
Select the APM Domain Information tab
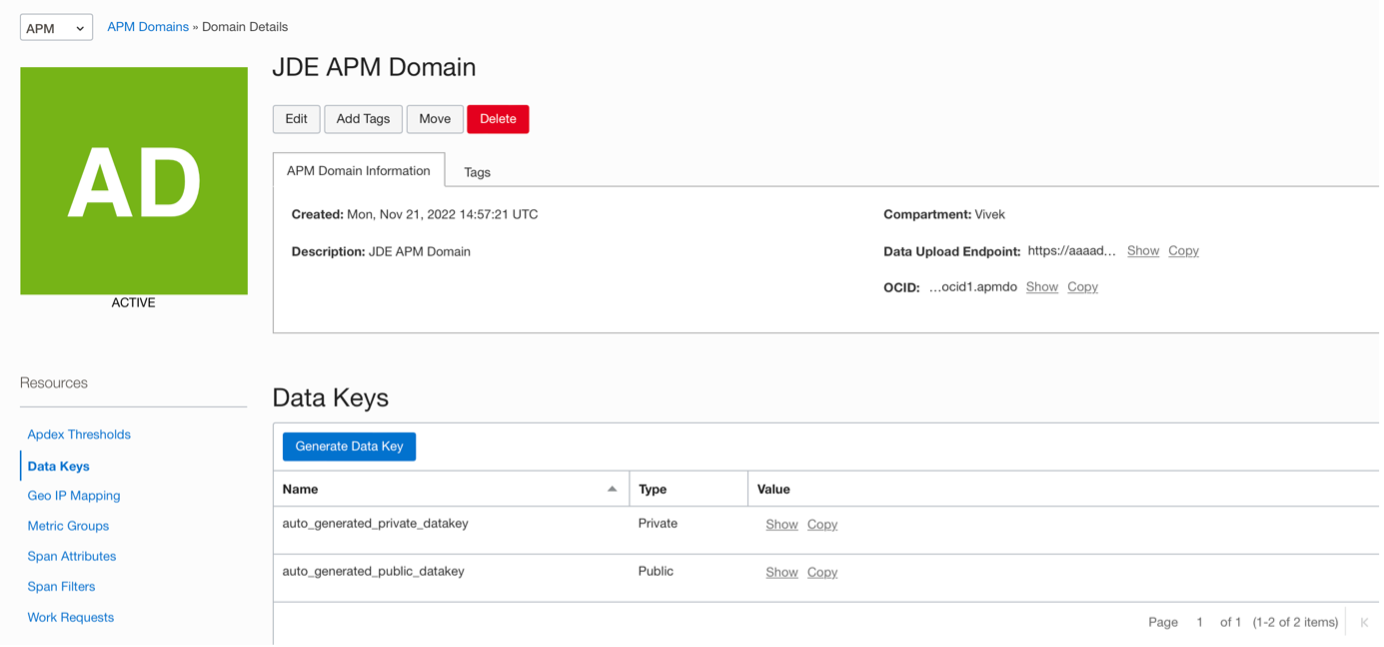point(358,171)
